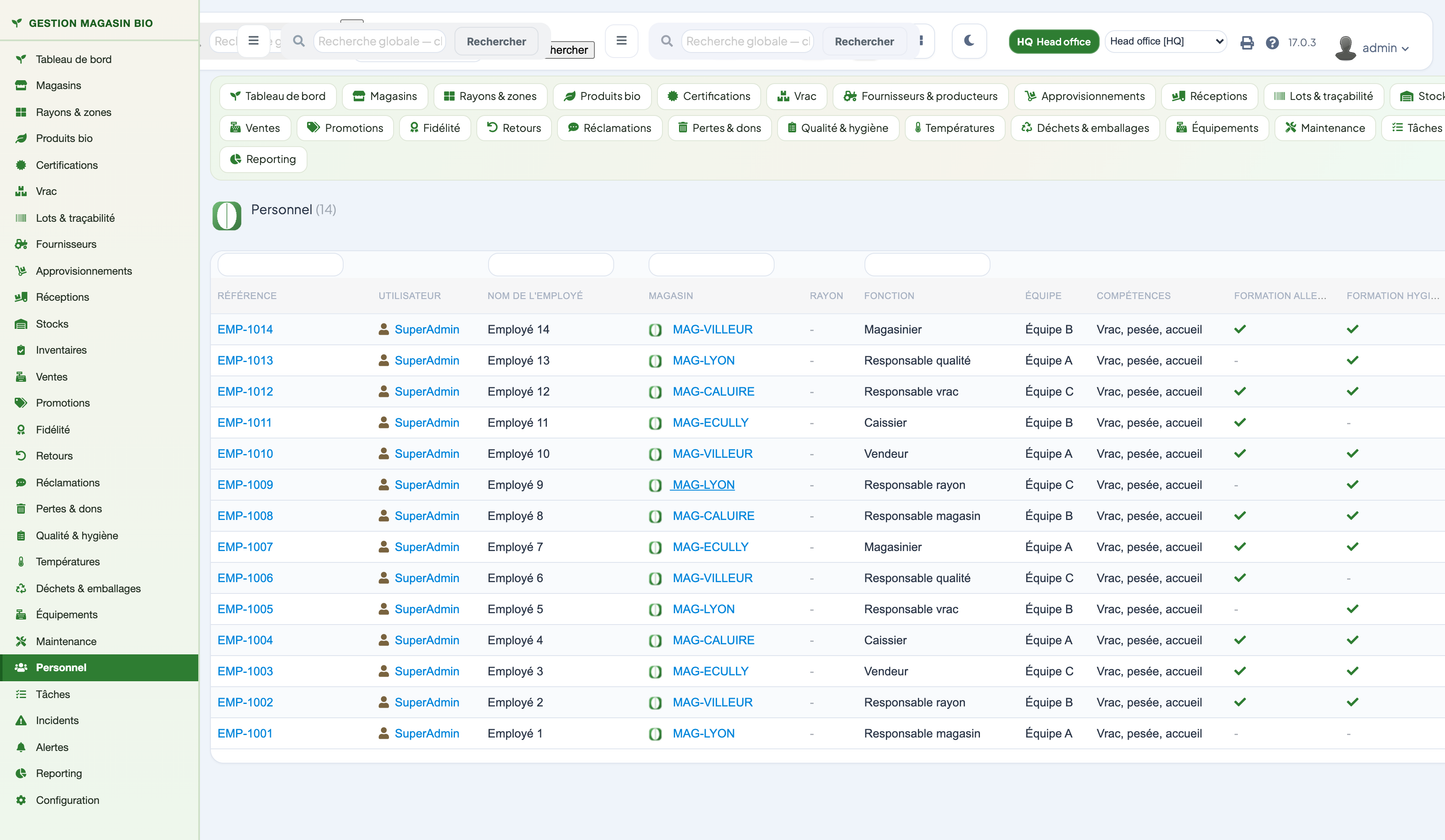This screenshot has height=840, width=1445.
Task: Sort by the Référence column header
Action: coord(247,296)
